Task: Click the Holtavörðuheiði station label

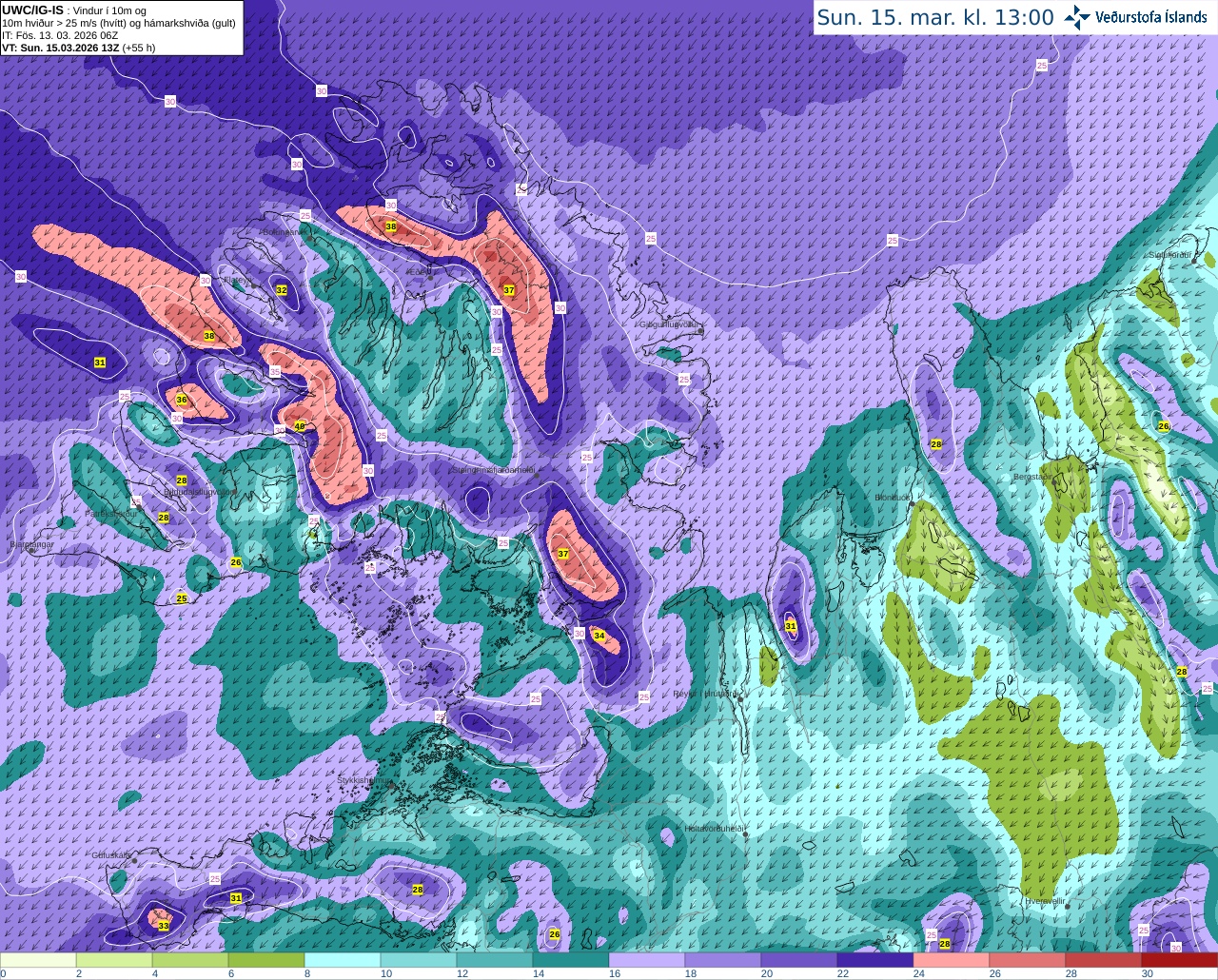Action: (714, 828)
